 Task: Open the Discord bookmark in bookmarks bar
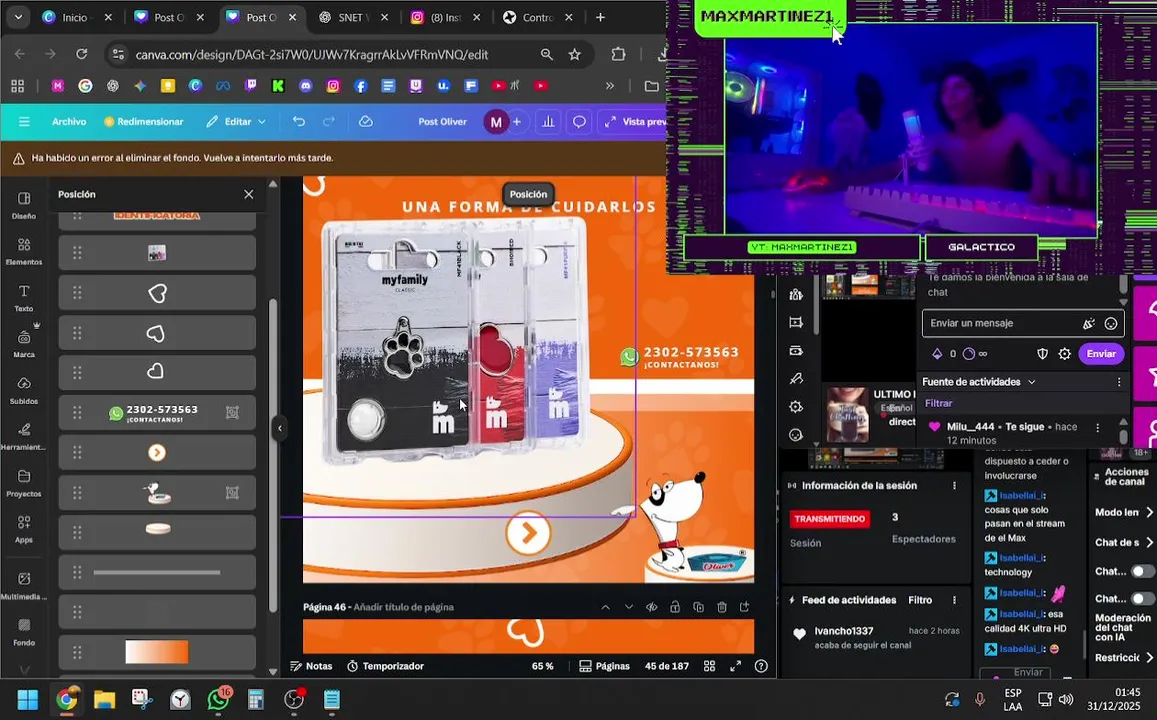pos(305,86)
